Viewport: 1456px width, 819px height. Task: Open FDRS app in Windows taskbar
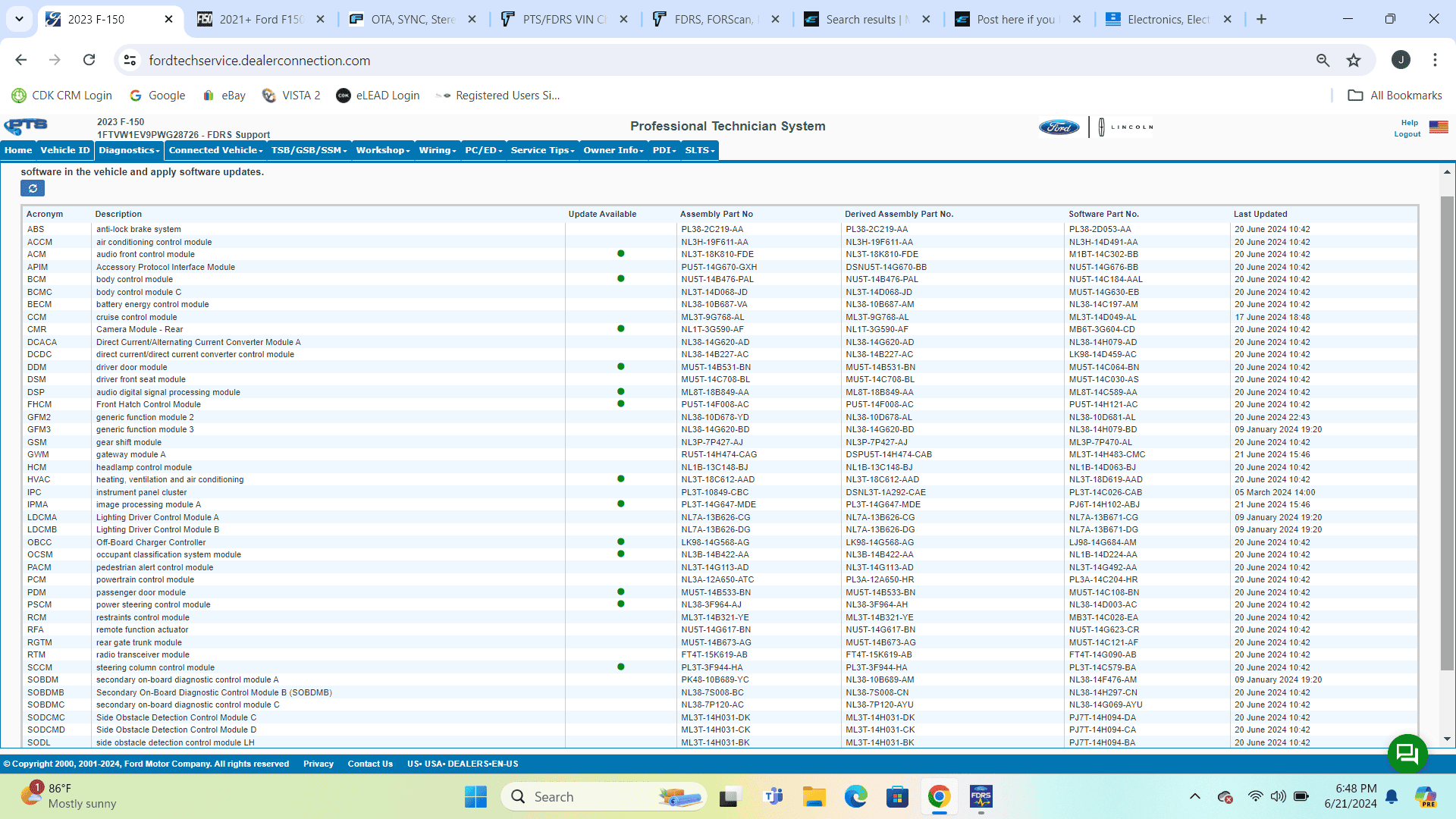981,797
